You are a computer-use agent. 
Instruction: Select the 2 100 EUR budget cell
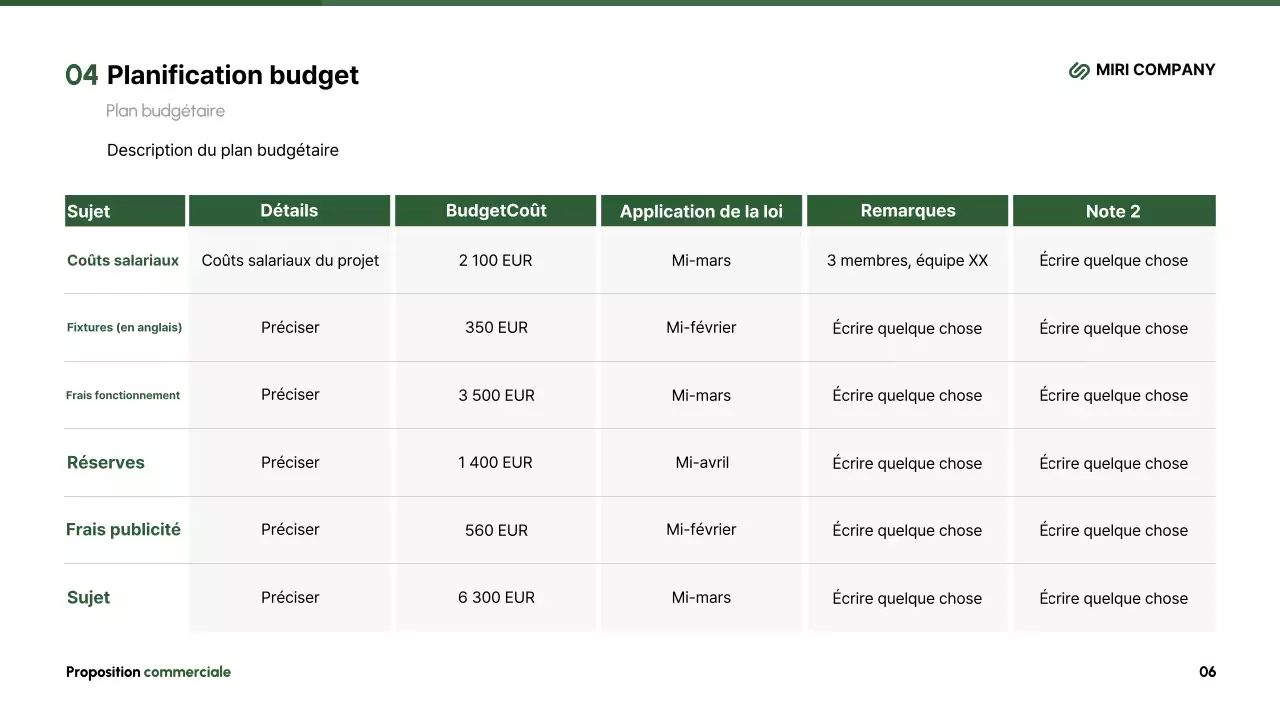[x=496, y=260]
